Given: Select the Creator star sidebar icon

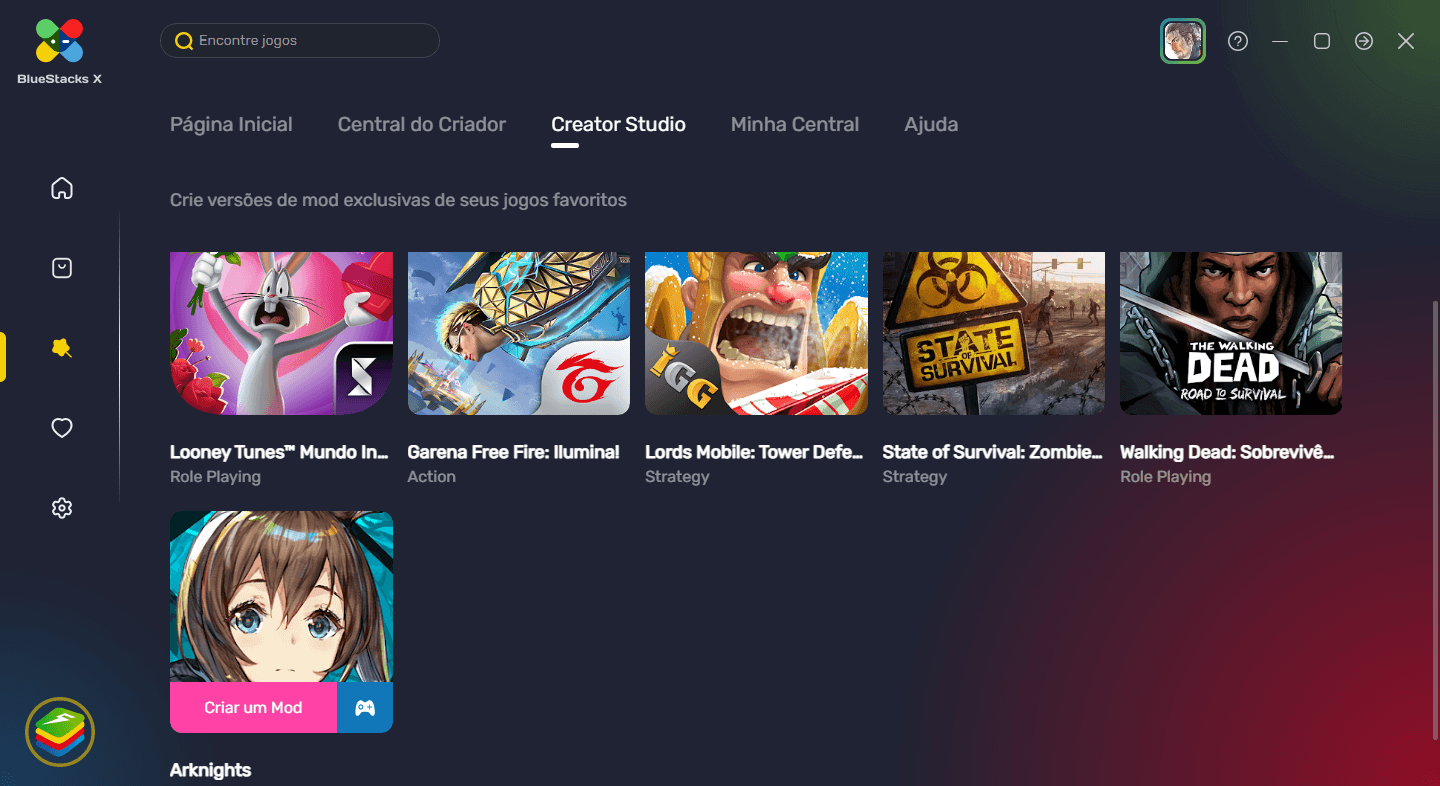Looking at the screenshot, I should pos(62,348).
